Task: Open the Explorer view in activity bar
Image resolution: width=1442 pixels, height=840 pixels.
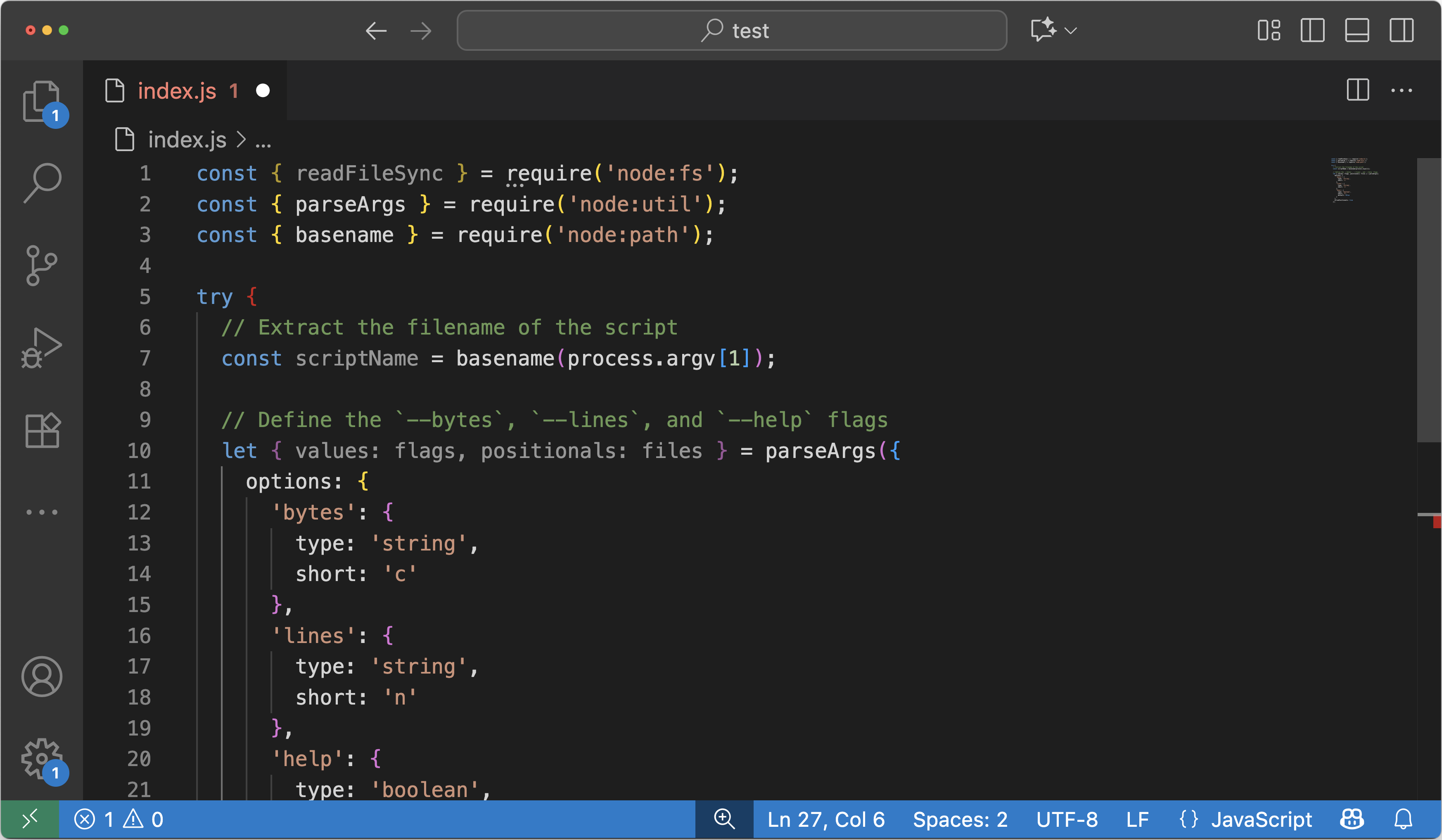Action: pyautogui.click(x=41, y=101)
